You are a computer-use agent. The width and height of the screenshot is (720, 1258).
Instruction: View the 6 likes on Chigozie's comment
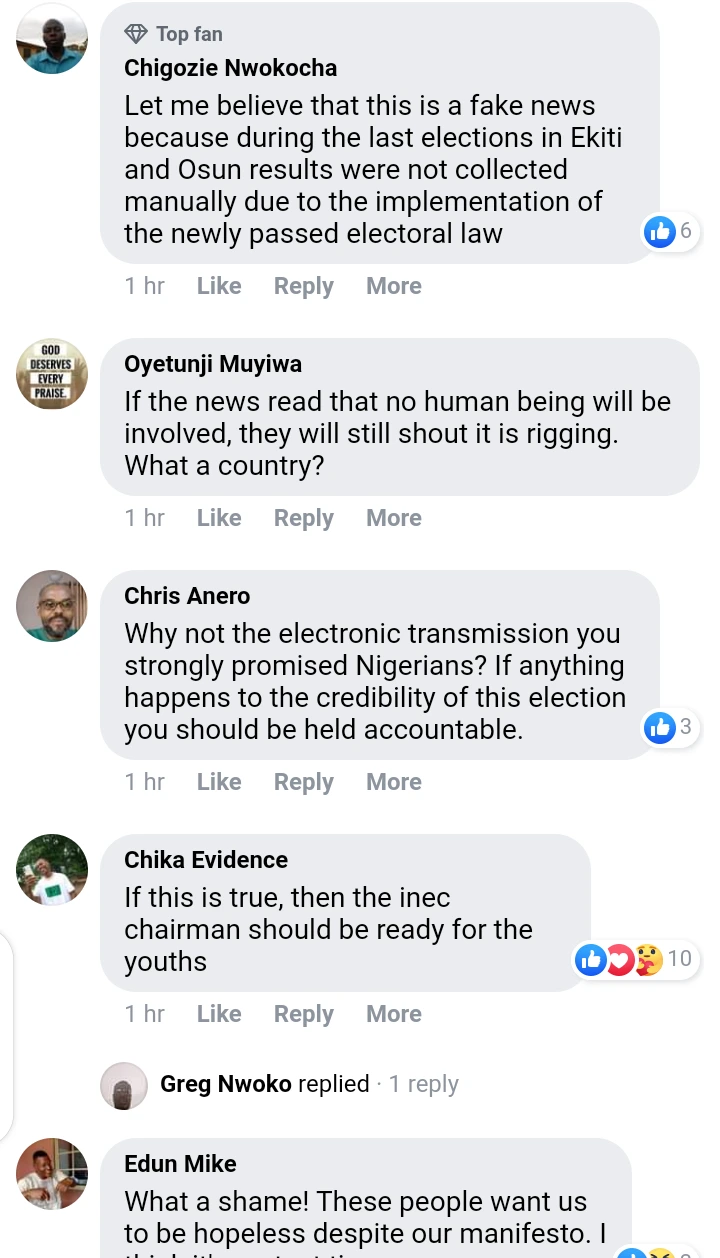point(670,232)
